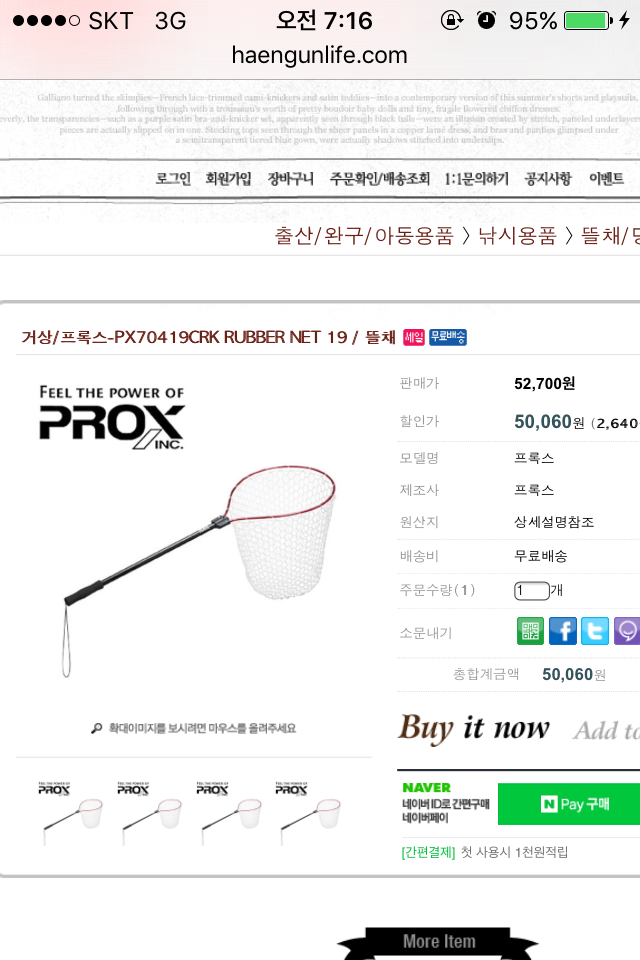Click the blue 무료배송 badge
This screenshot has height=960, width=640.
click(x=448, y=337)
